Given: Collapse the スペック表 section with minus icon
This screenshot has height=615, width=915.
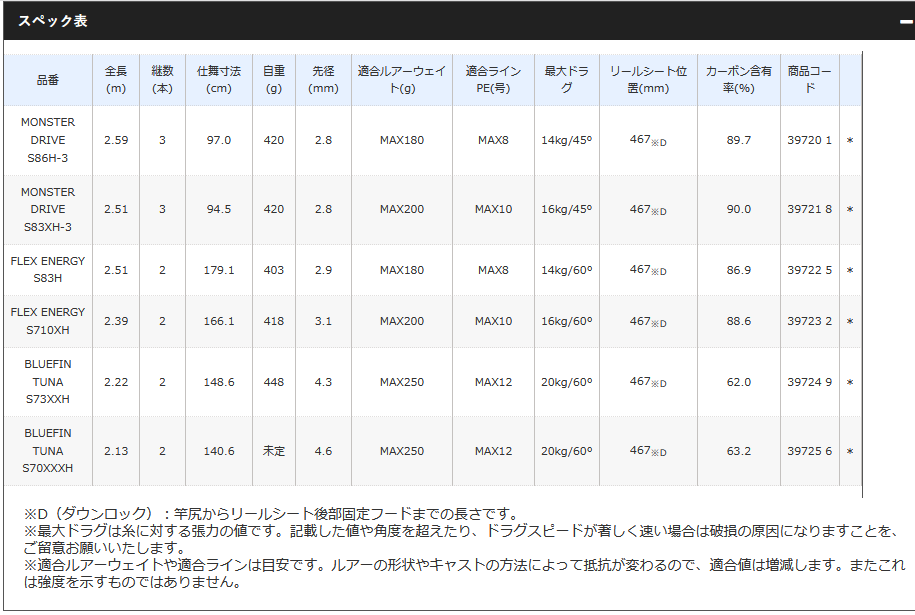Looking at the screenshot, I should 906,22.
